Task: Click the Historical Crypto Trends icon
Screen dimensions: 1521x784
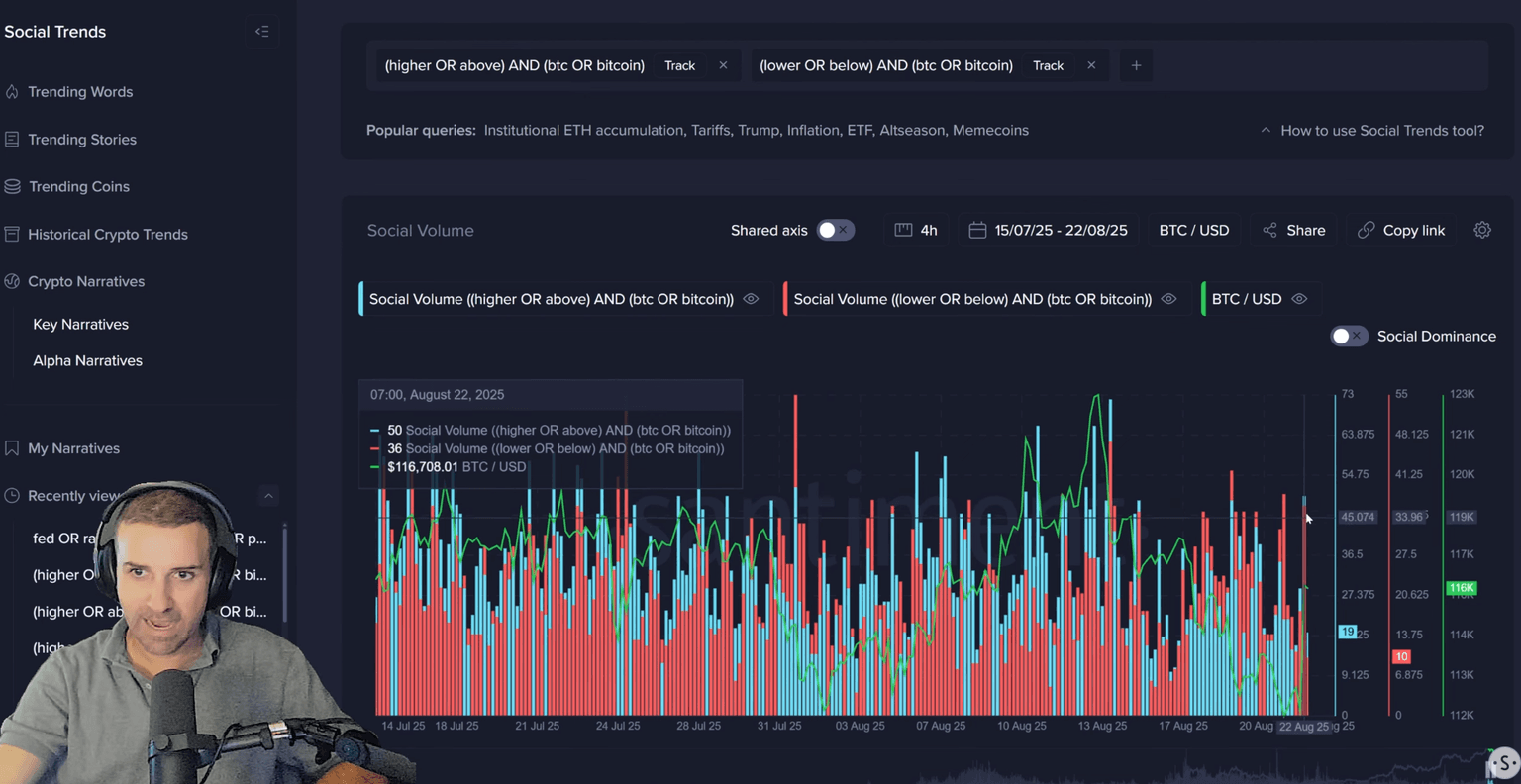Action: click(x=12, y=235)
